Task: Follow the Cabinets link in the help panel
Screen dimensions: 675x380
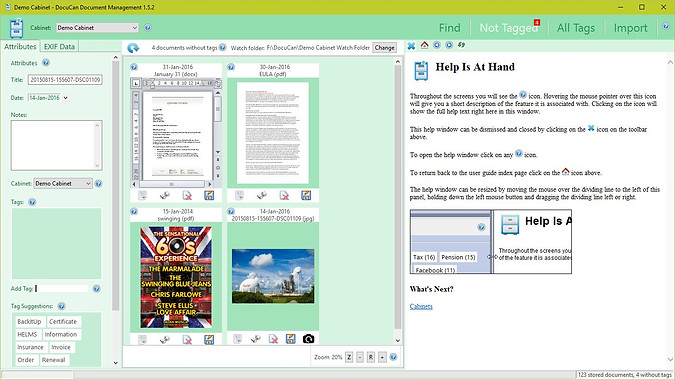Action: click(x=421, y=306)
